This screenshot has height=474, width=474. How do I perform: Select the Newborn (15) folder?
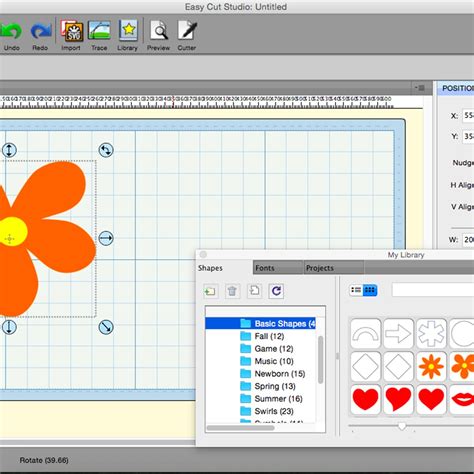[x=273, y=374]
